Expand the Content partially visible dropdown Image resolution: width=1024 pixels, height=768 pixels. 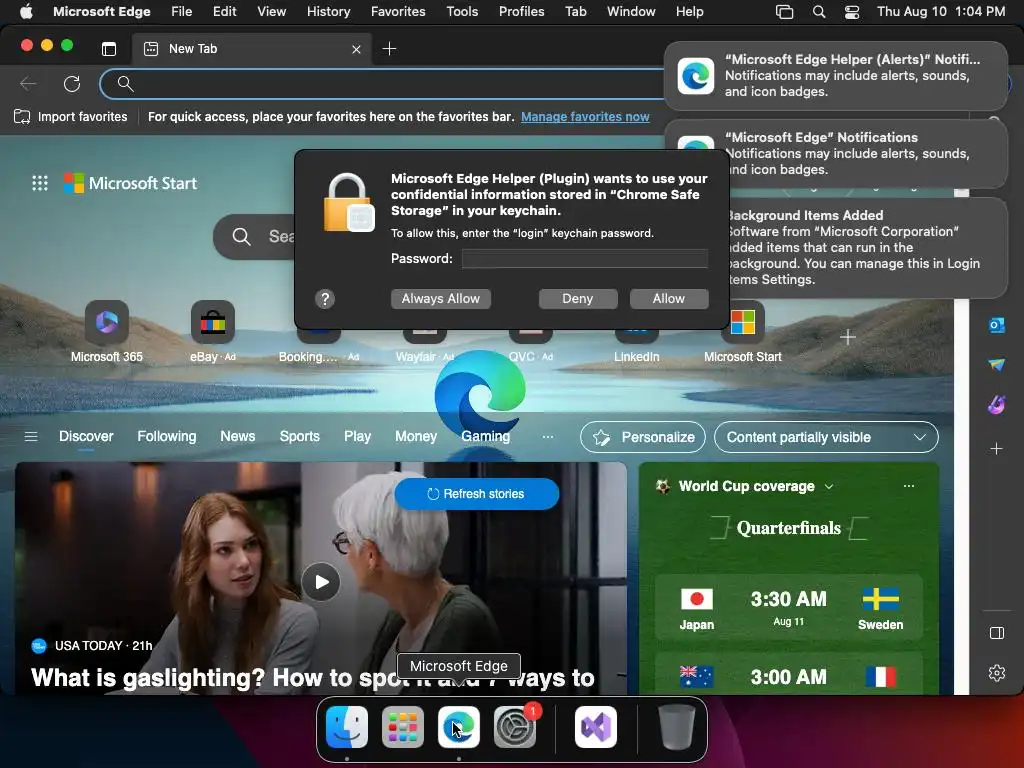click(826, 437)
